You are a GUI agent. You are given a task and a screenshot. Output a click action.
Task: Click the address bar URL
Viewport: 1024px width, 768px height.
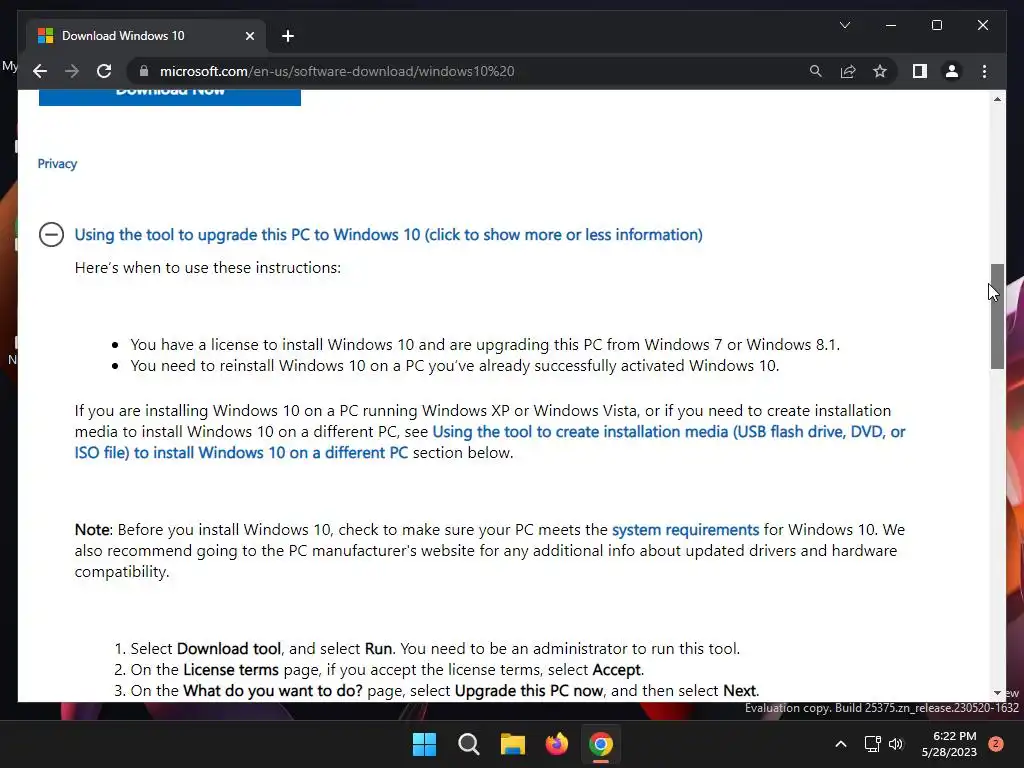337,71
